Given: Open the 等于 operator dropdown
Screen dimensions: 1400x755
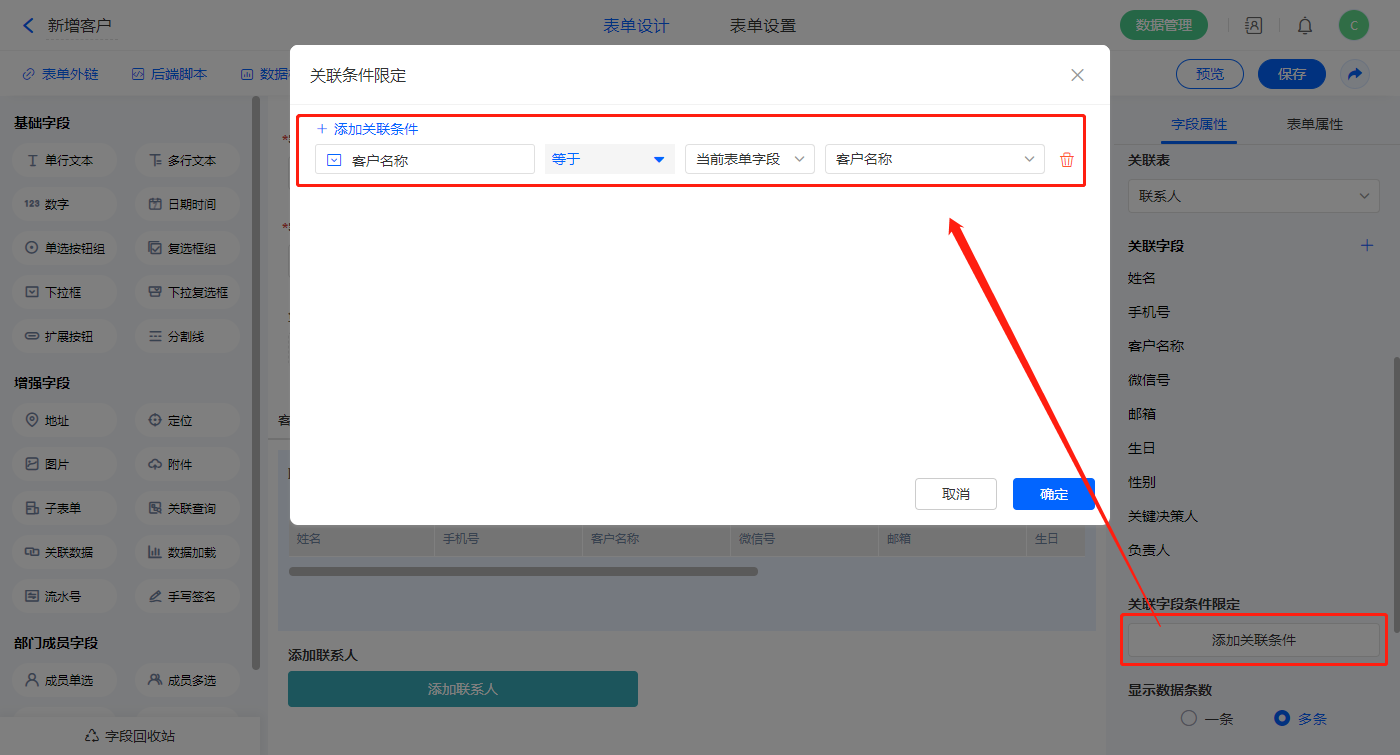Looking at the screenshot, I should (609, 159).
